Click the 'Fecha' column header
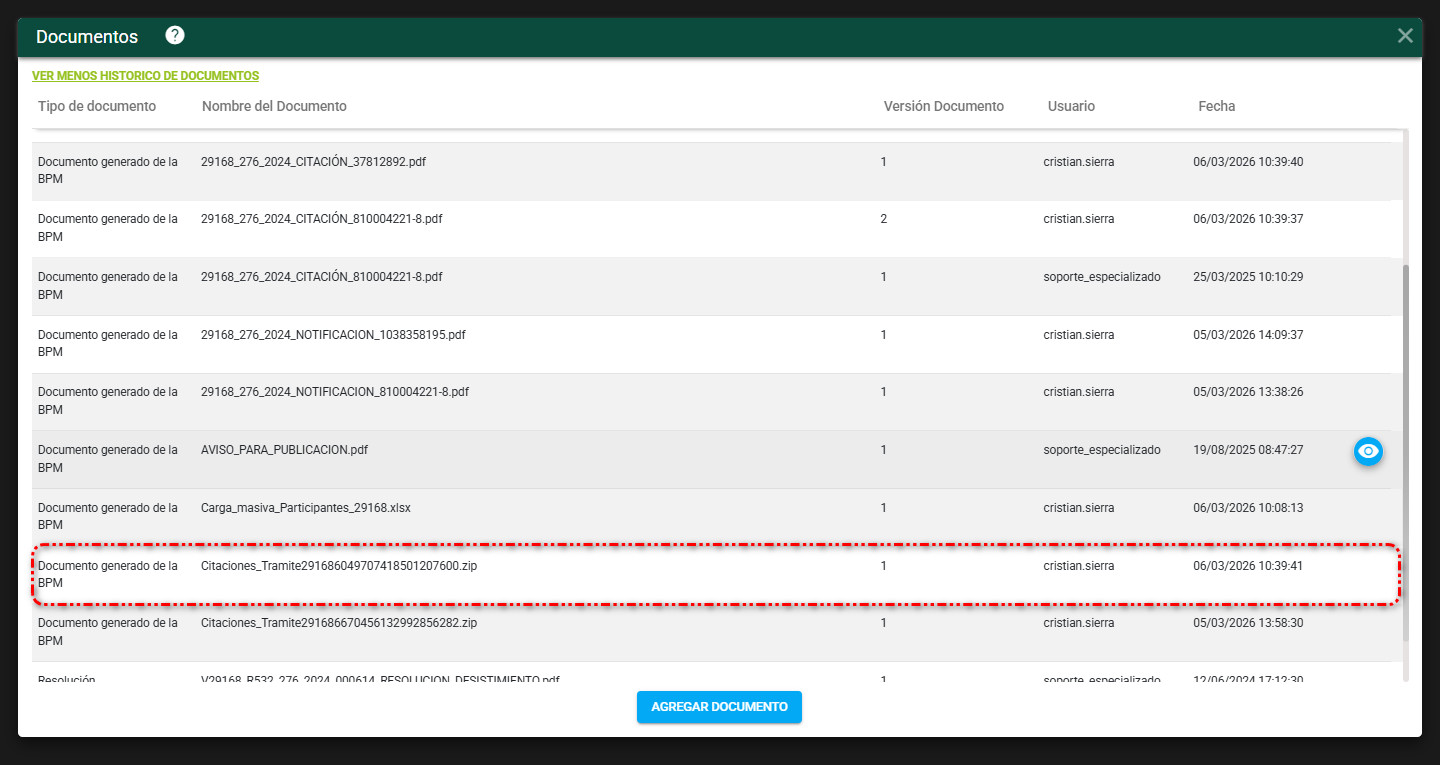 [1216, 106]
